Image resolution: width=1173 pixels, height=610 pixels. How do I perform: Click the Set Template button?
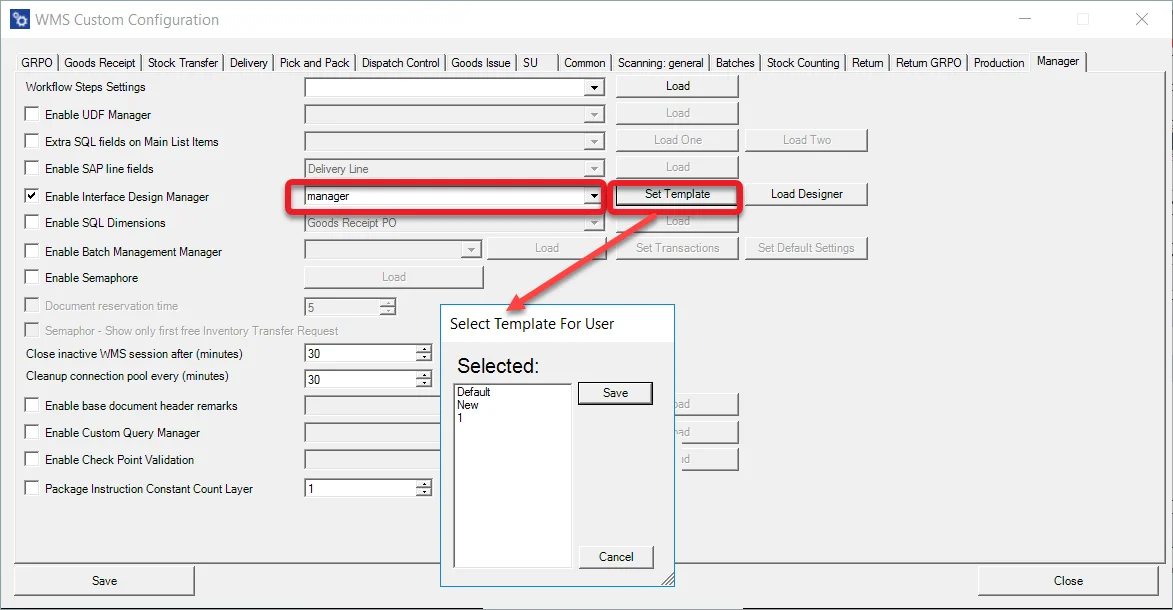(x=677, y=196)
